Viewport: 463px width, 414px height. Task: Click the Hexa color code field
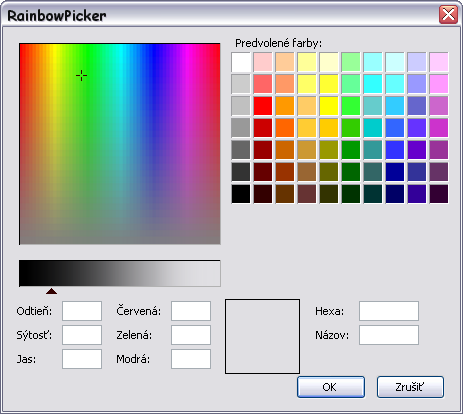[389, 311]
